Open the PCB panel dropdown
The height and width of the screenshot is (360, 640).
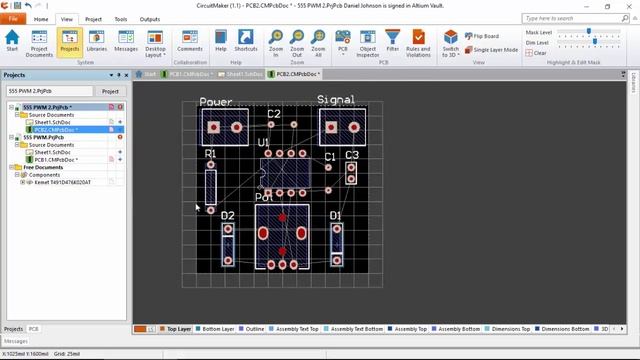tap(342, 42)
